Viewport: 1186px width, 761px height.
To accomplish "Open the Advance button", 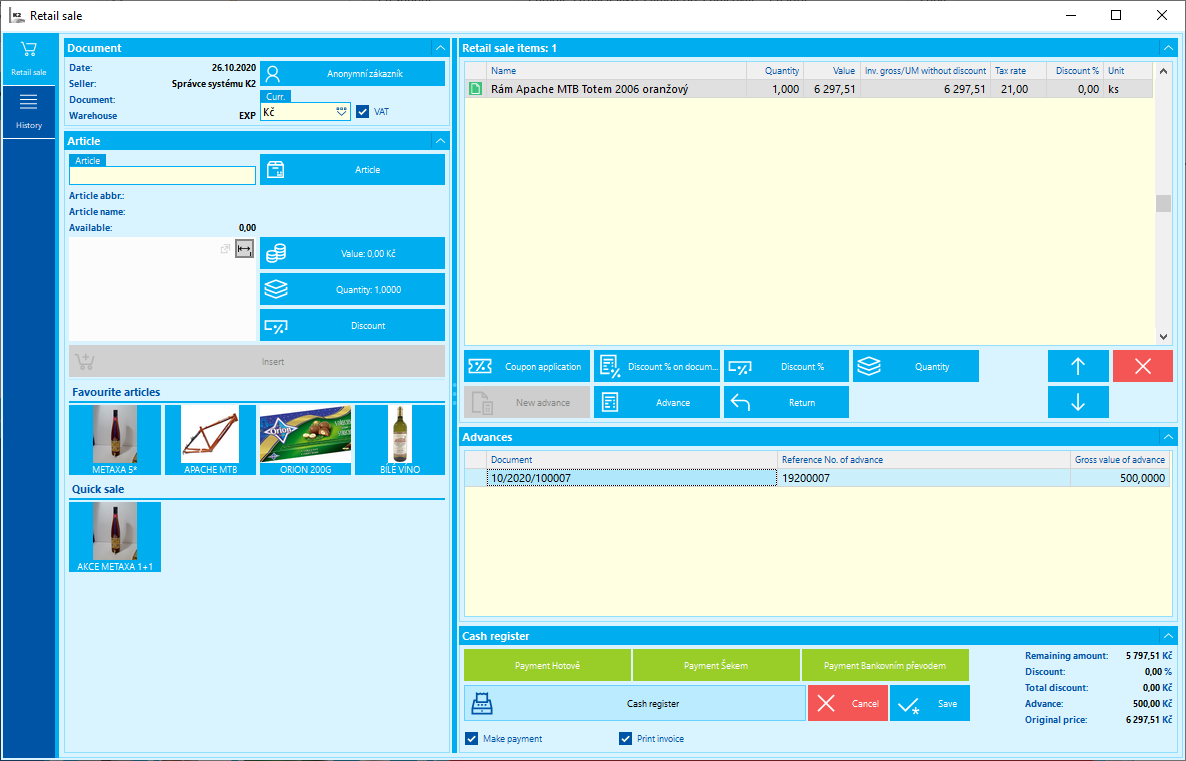I will pyautogui.click(x=657, y=402).
